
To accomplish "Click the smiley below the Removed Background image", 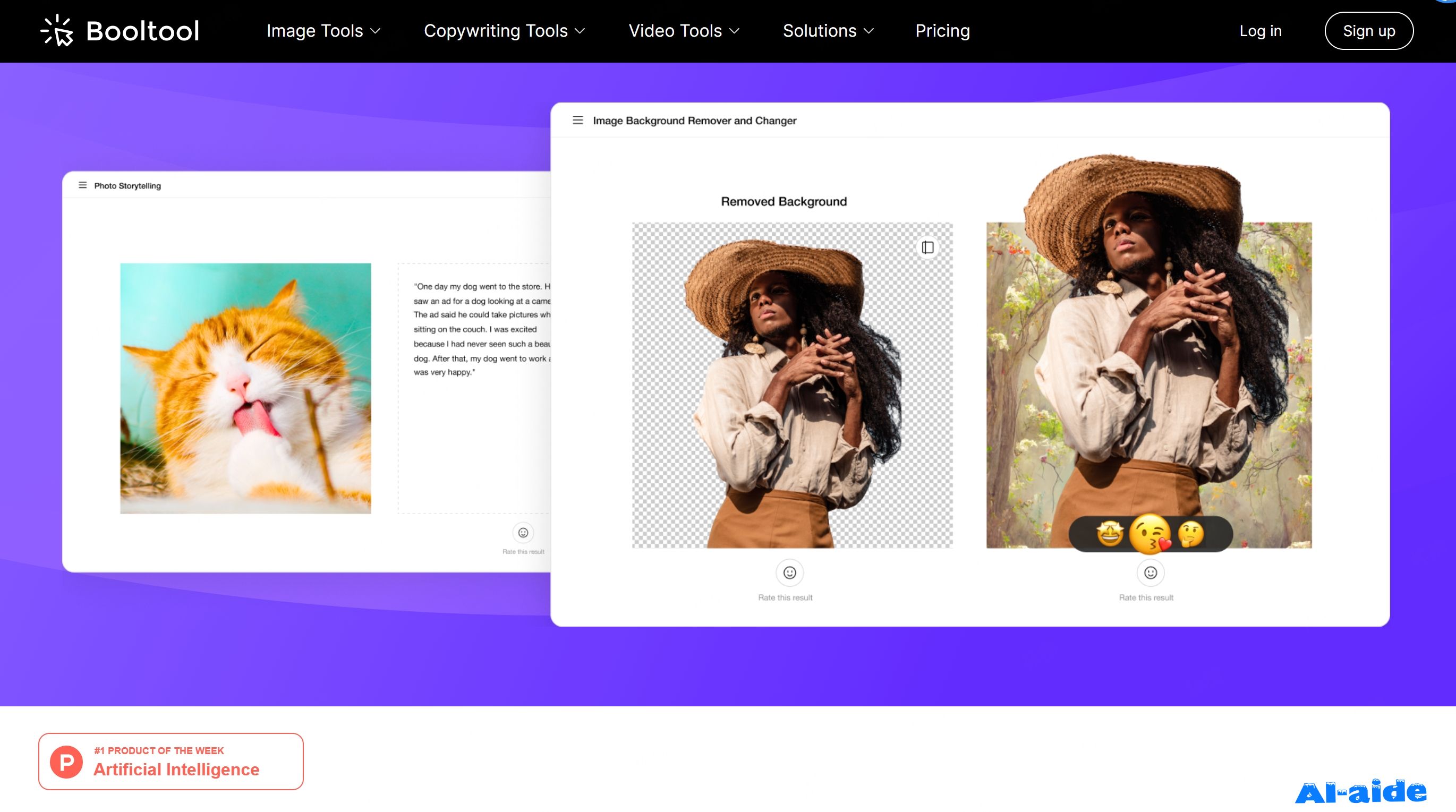I will click(x=789, y=572).
